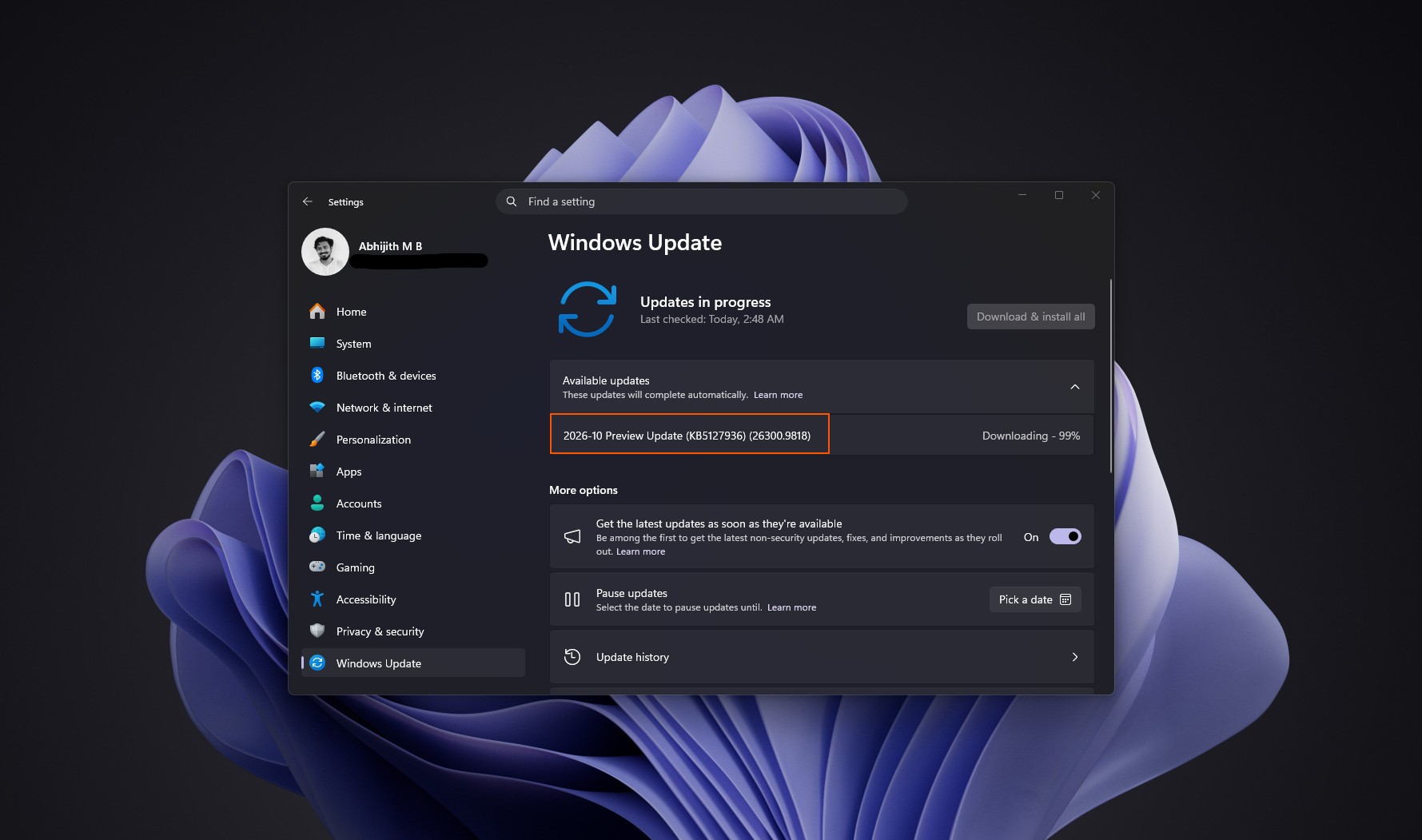Image resolution: width=1422 pixels, height=840 pixels.
Task: Click the Apps icon in sidebar
Action: point(317,471)
